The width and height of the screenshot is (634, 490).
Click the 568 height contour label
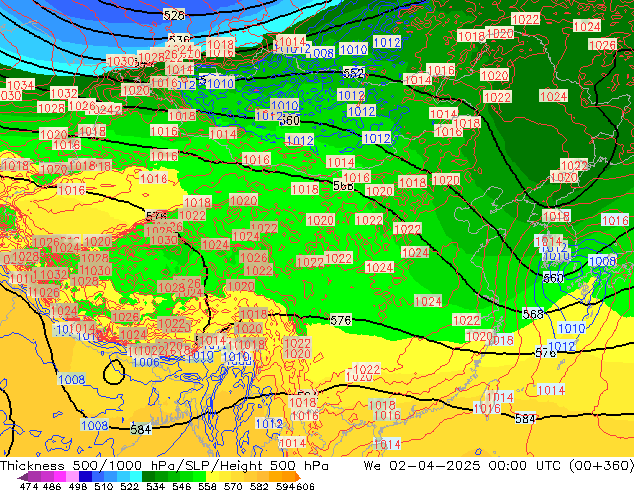point(533,314)
